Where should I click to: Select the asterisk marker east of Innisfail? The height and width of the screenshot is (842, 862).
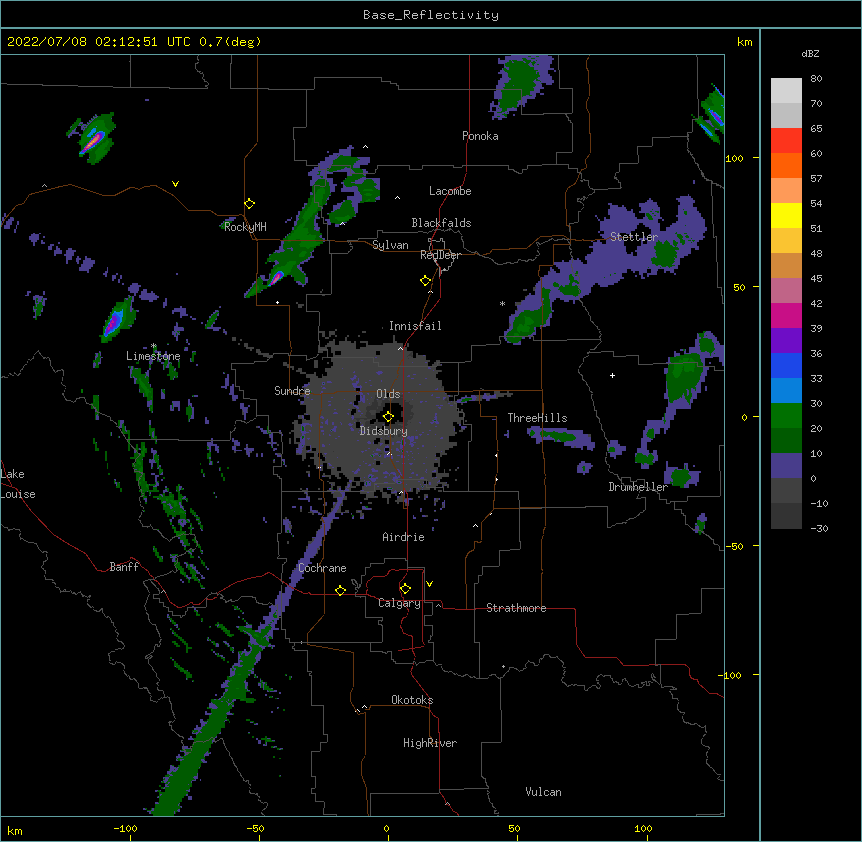pos(502,303)
